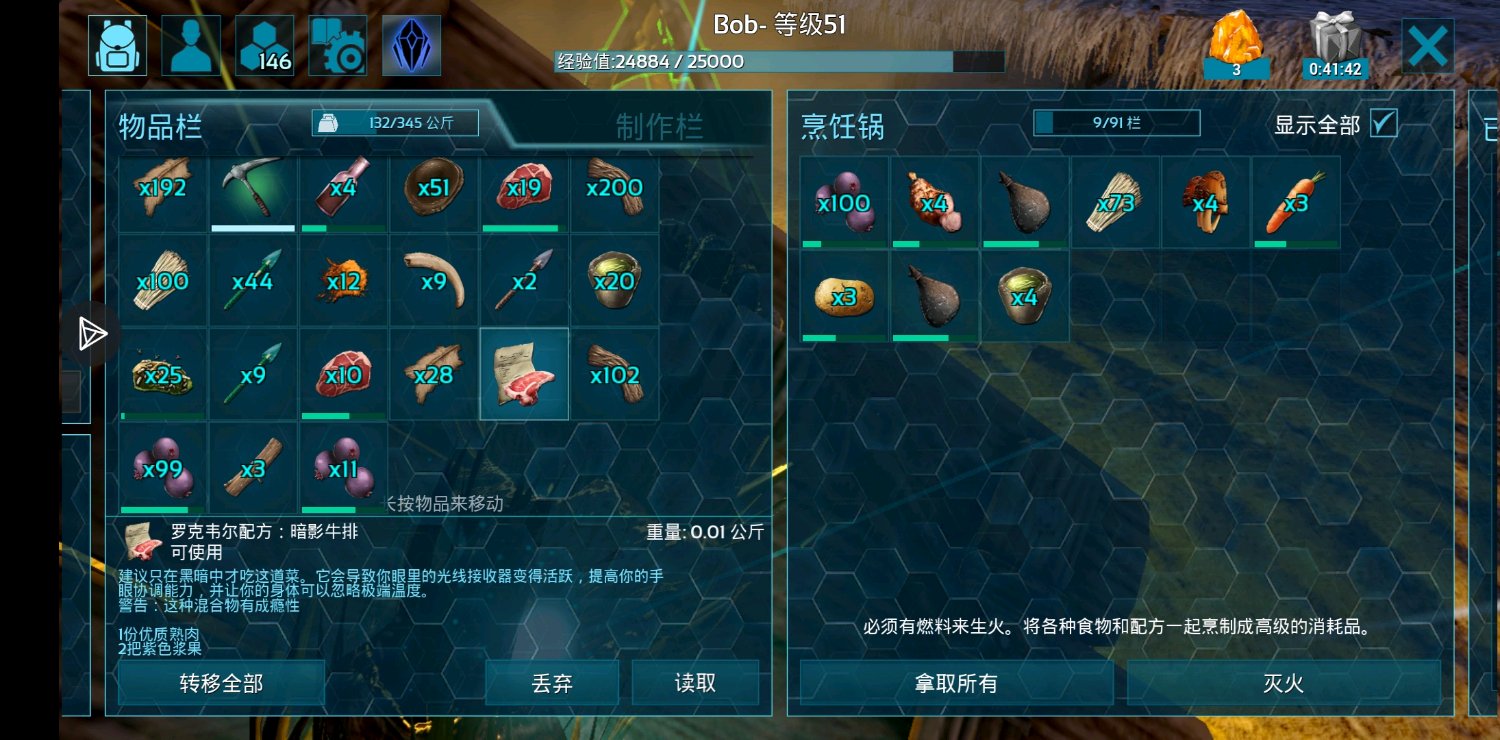Switch to the 制作栏 tab

pyautogui.click(x=659, y=127)
